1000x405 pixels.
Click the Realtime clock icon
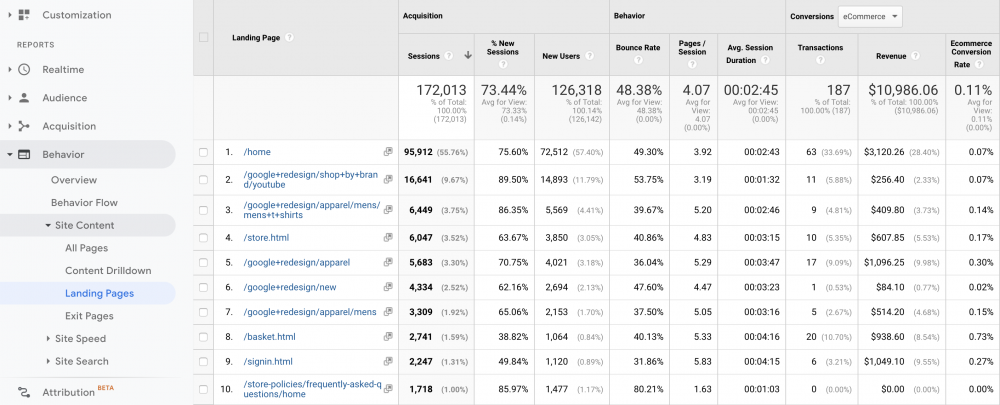(x=24, y=69)
